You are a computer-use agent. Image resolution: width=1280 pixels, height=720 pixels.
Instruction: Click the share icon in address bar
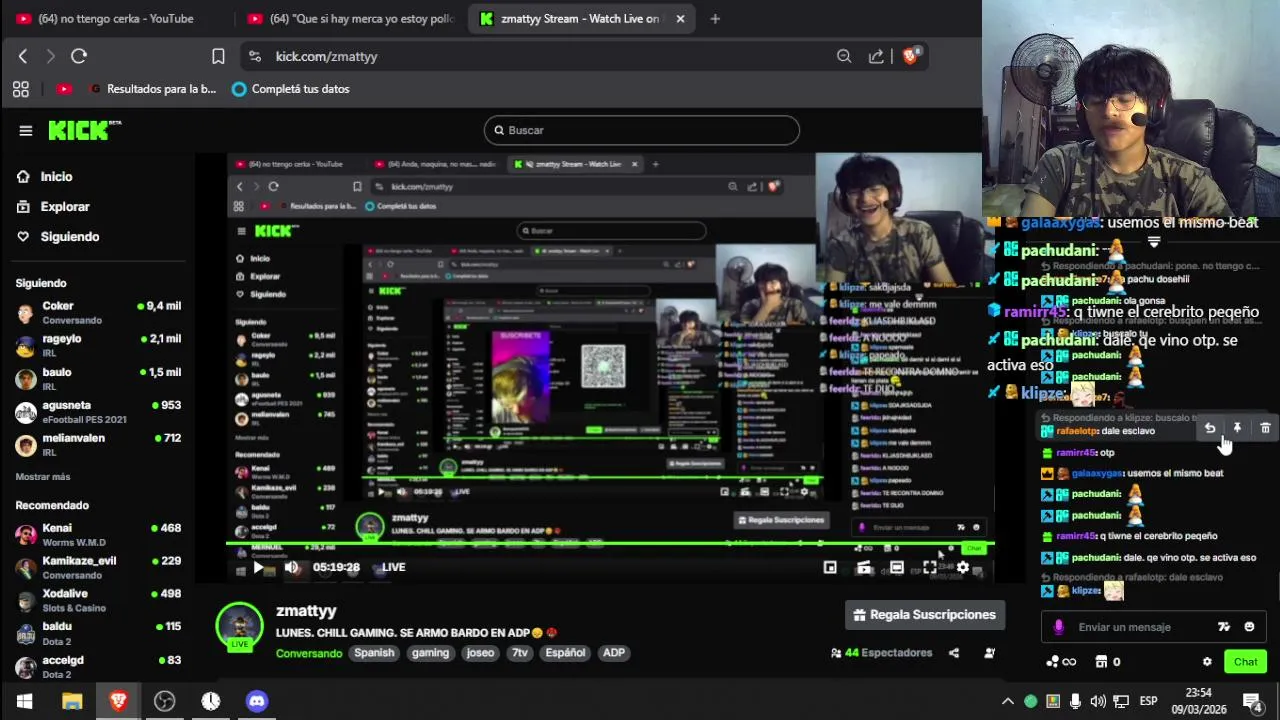coord(876,56)
